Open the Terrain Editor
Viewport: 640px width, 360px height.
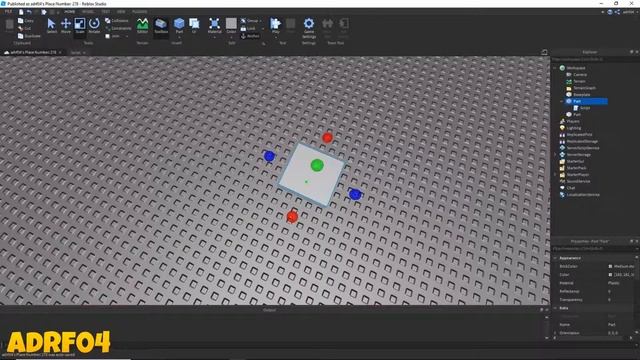pyautogui.click(x=142, y=25)
